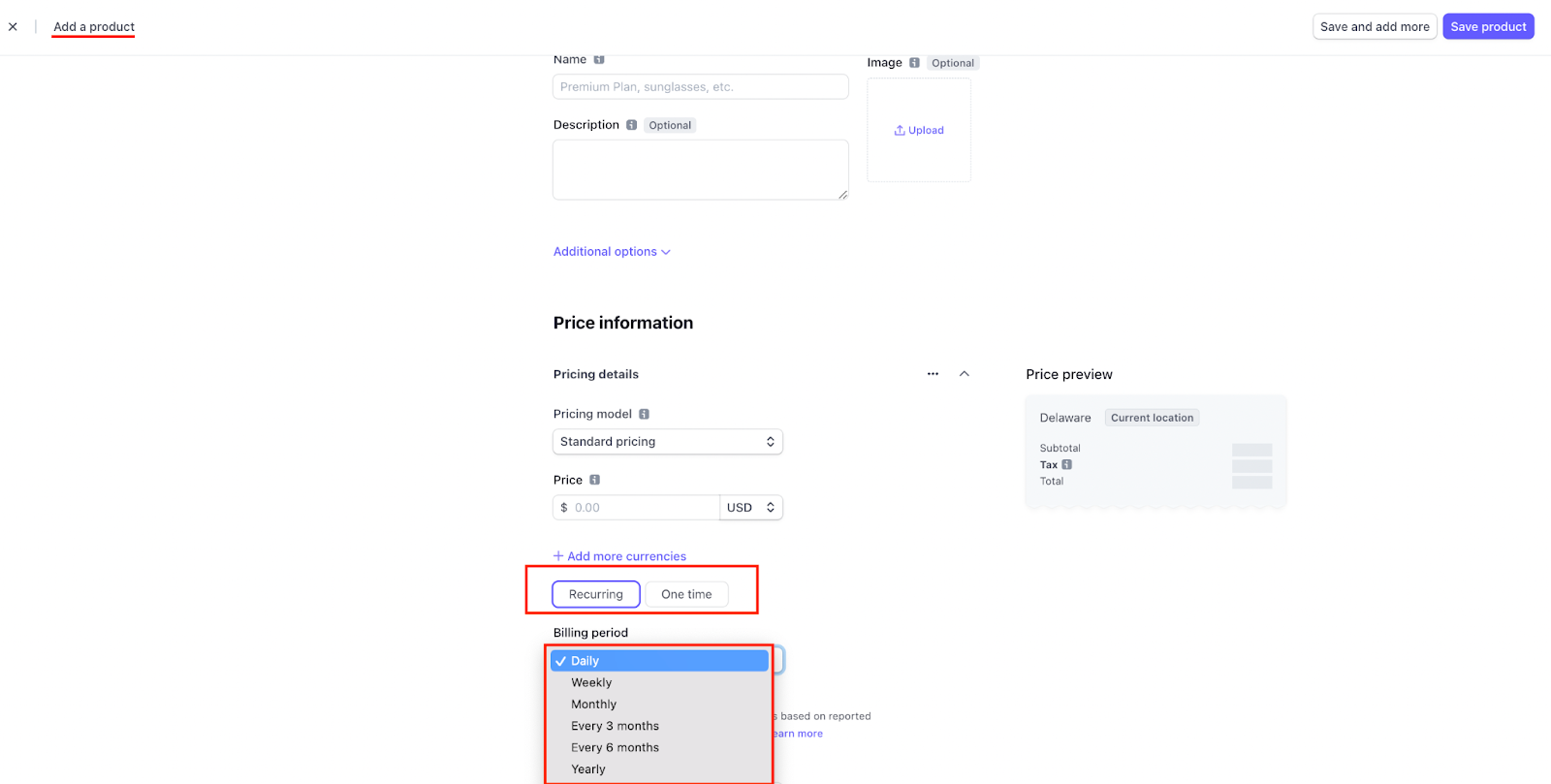Click the info icon beside Price label
This screenshot has width=1551, height=784.
click(x=594, y=480)
